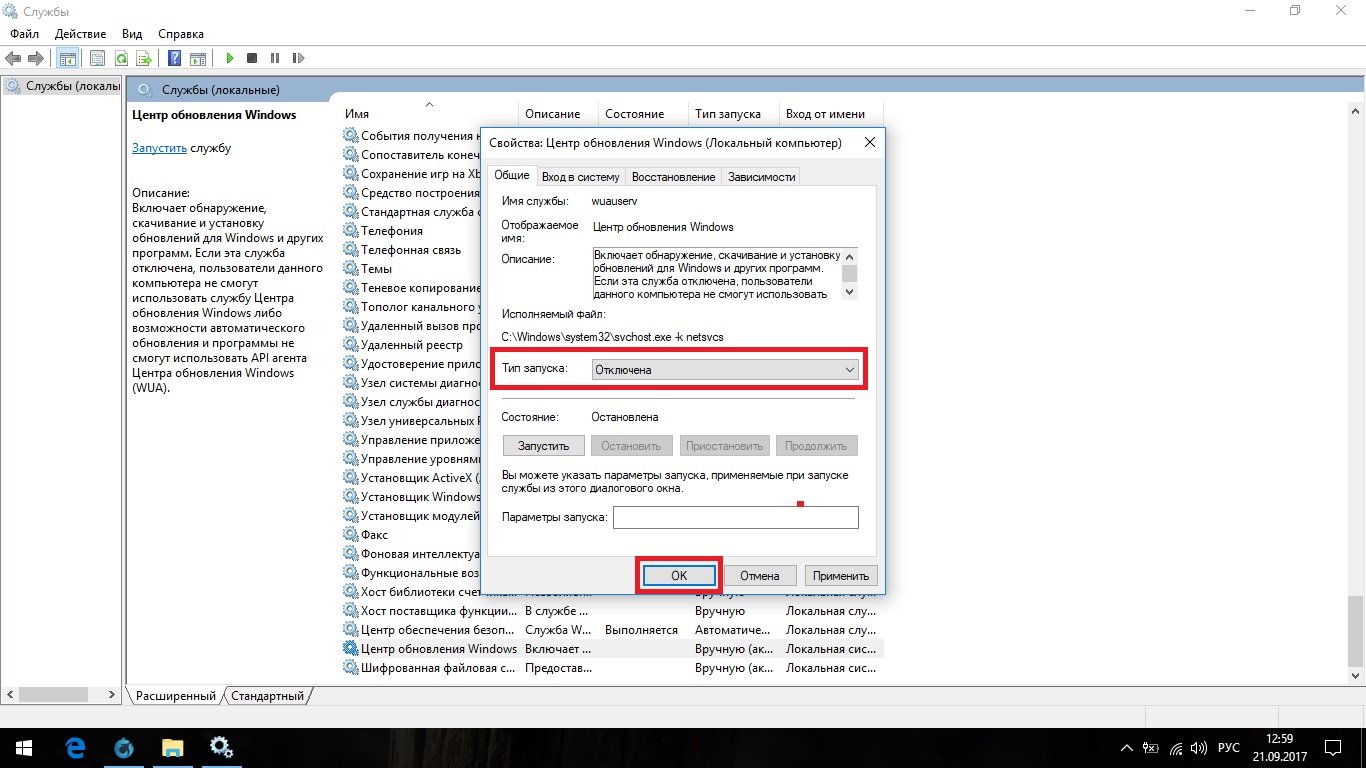
Task: Click into Параметры запуска input field
Action: point(736,517)
